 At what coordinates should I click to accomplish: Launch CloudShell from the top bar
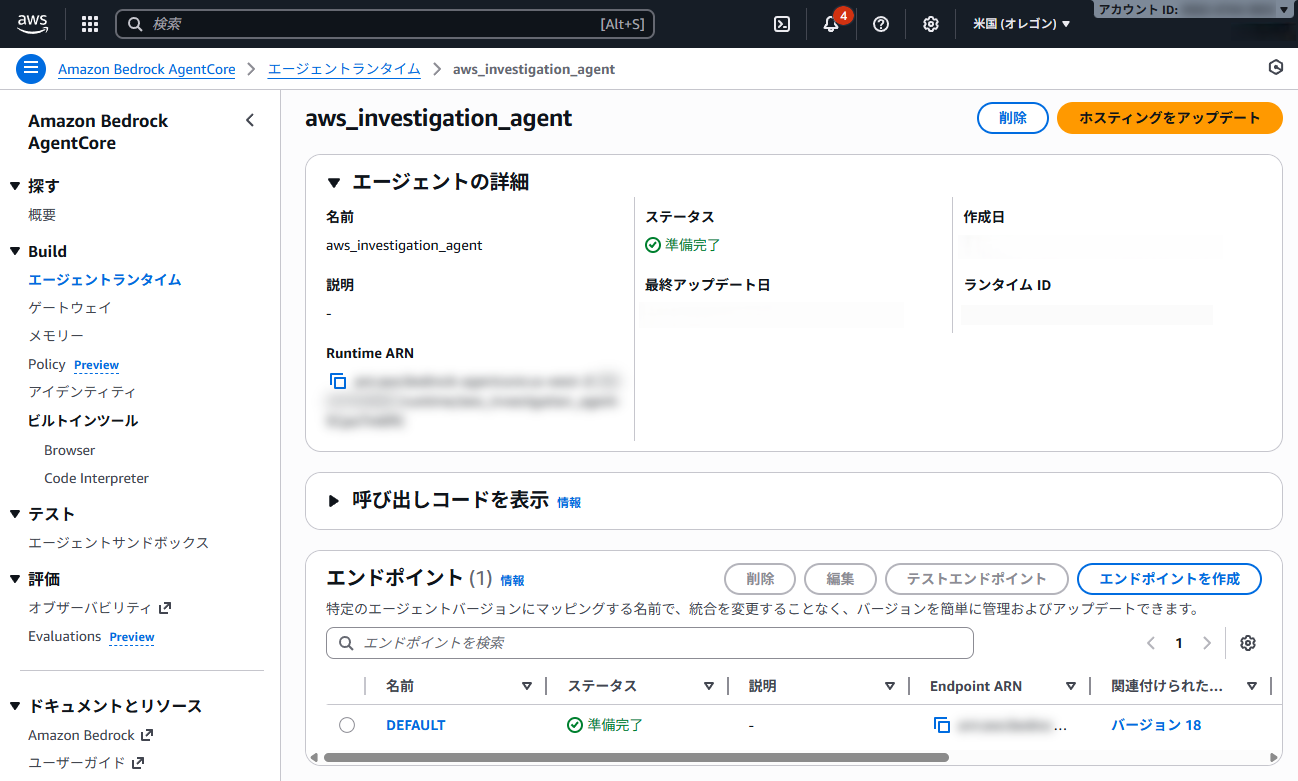coord(781,23)
